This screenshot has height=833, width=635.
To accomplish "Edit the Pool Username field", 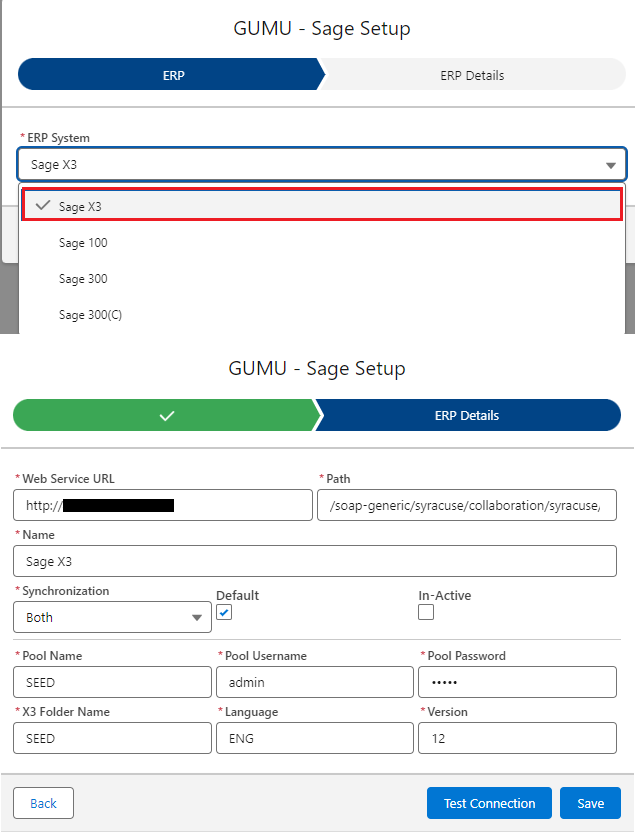I will [314, 682].
